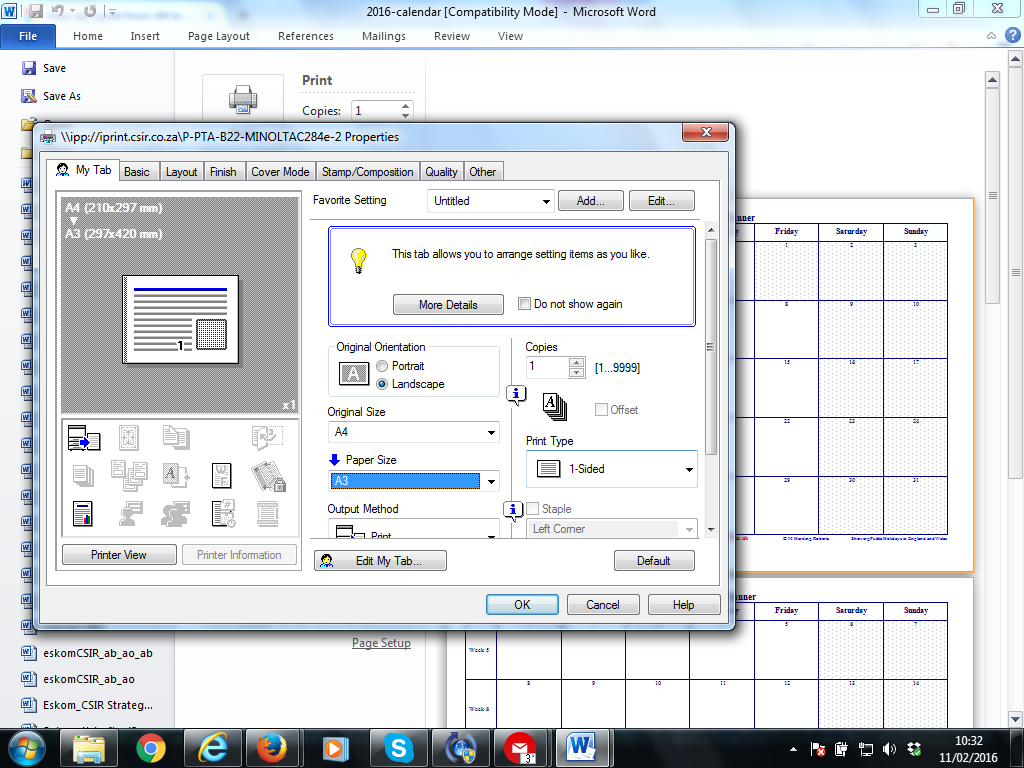Toggle the Staple checkbox
This screenshot has width=1024, height=768.
point(532,509)
